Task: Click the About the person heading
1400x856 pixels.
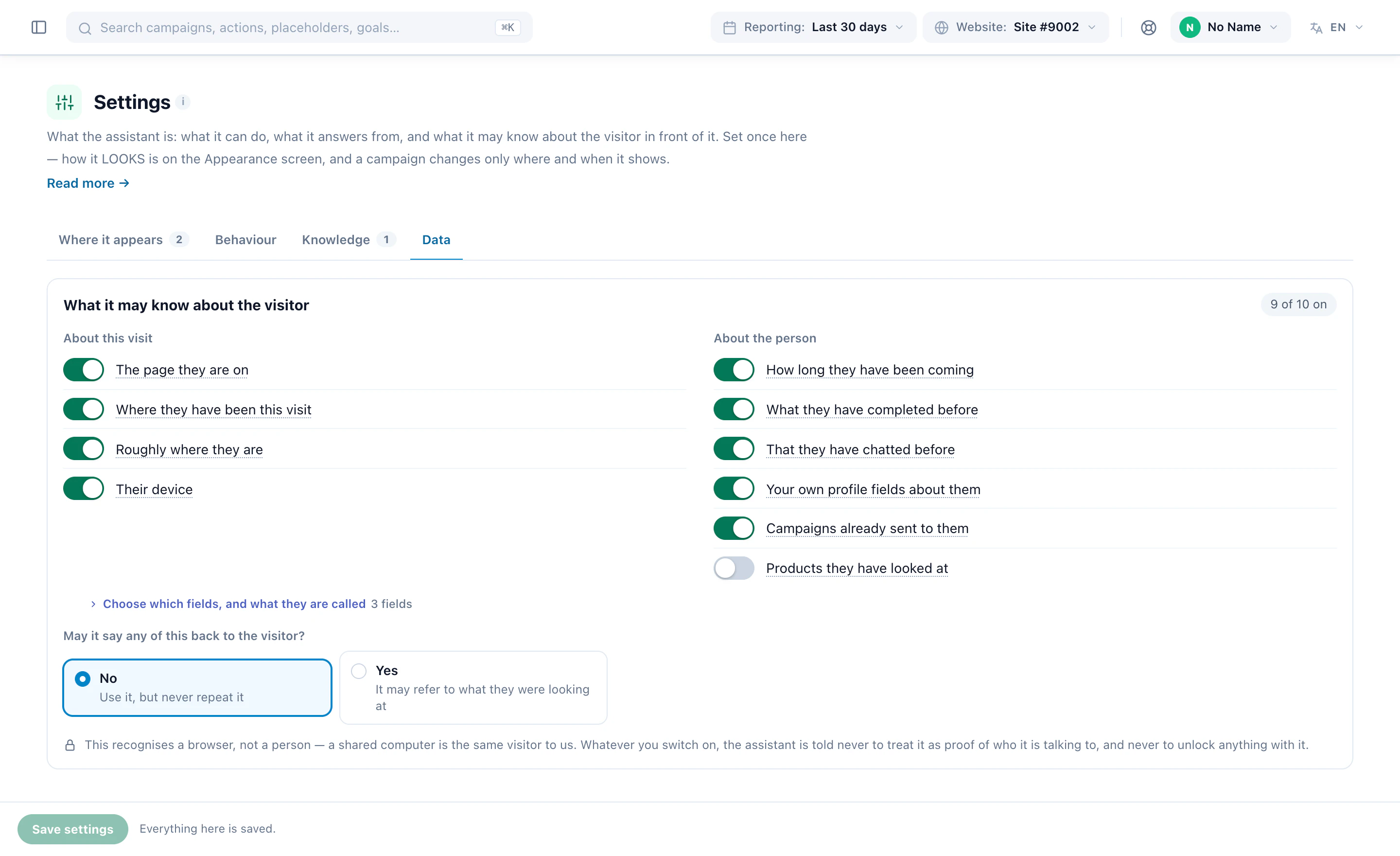Action: point(765,338)
